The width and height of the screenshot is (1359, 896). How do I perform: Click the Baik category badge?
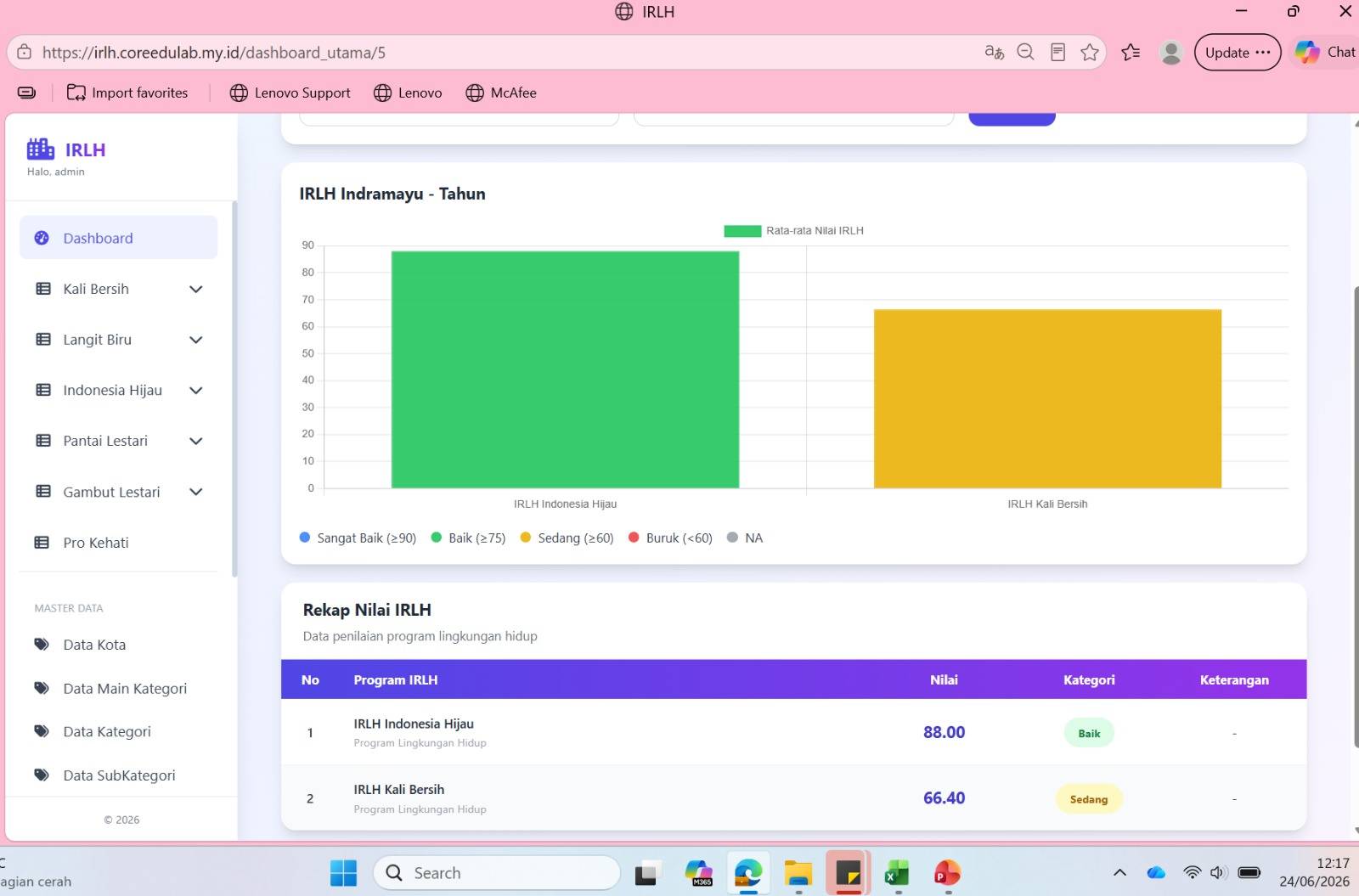click(1089, 733)
